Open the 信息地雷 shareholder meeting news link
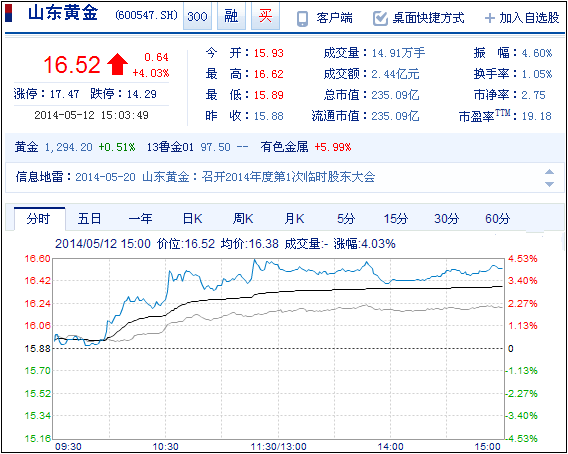This screenshot has height=454, width=568. [225, 177]
